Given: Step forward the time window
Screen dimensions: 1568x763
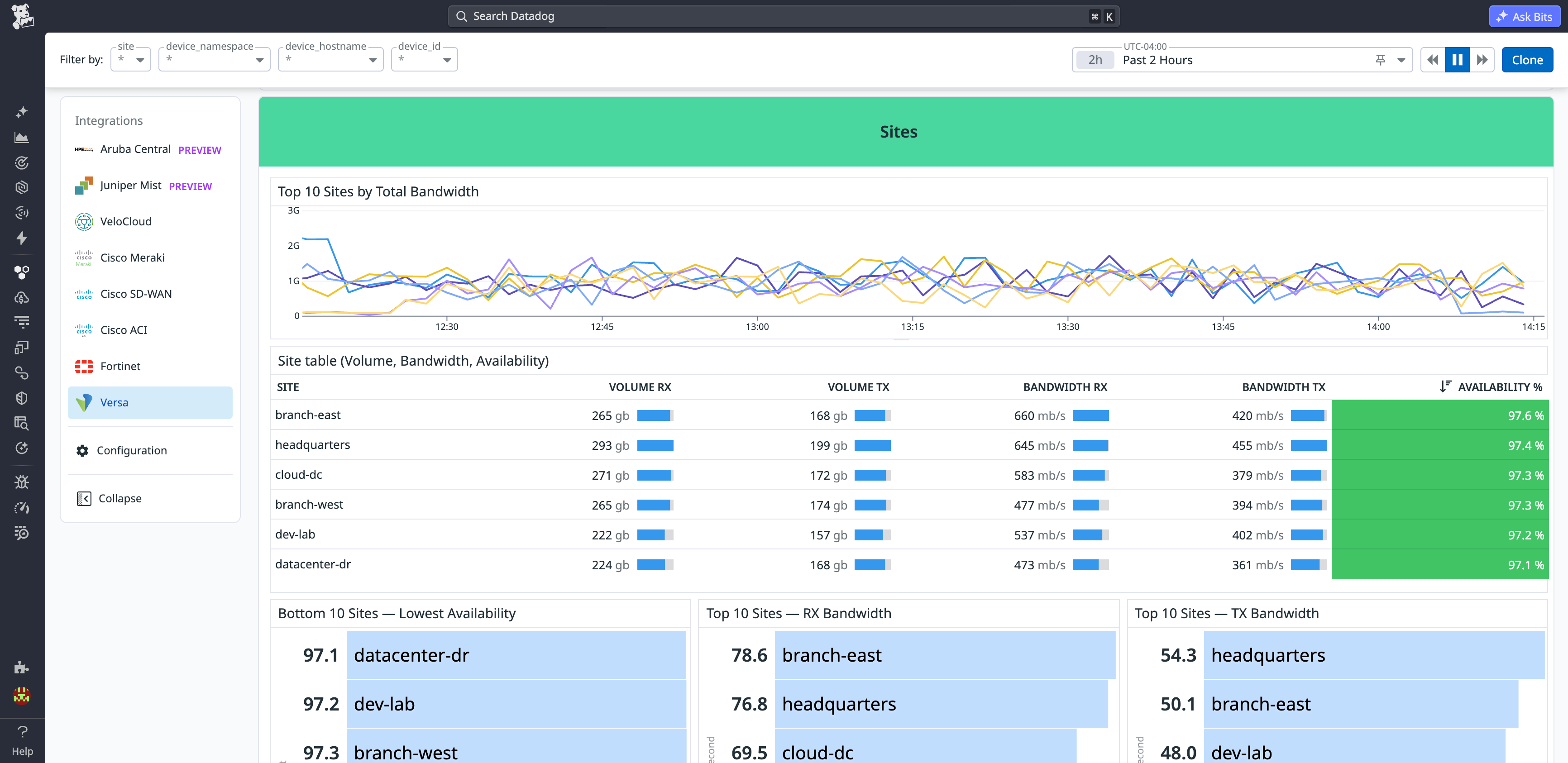Looking at the screenshot, I should tap(1482, 60).
